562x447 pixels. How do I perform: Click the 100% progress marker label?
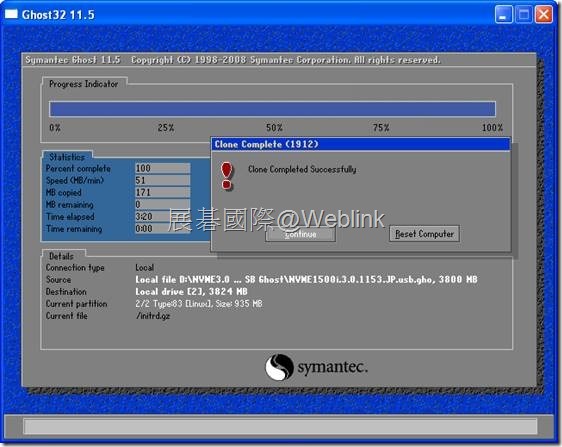[x=492, y=128]
